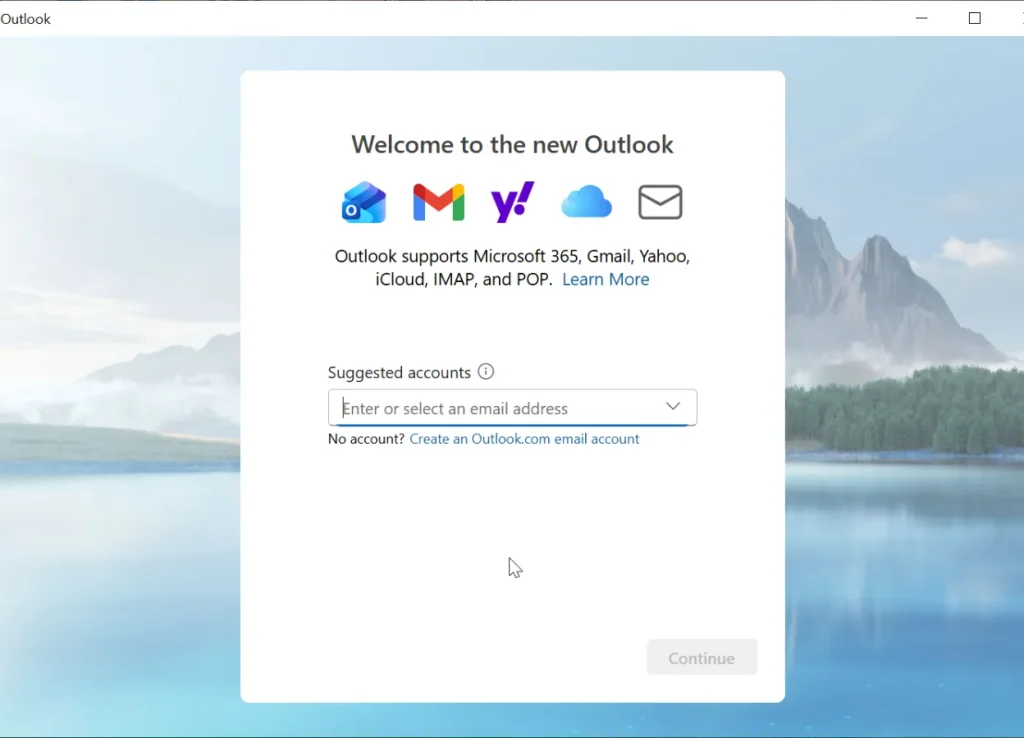Click the Gmail icon
This screenshot has height=738, width=1024.
pyautogui.click(x=438, y=202)
